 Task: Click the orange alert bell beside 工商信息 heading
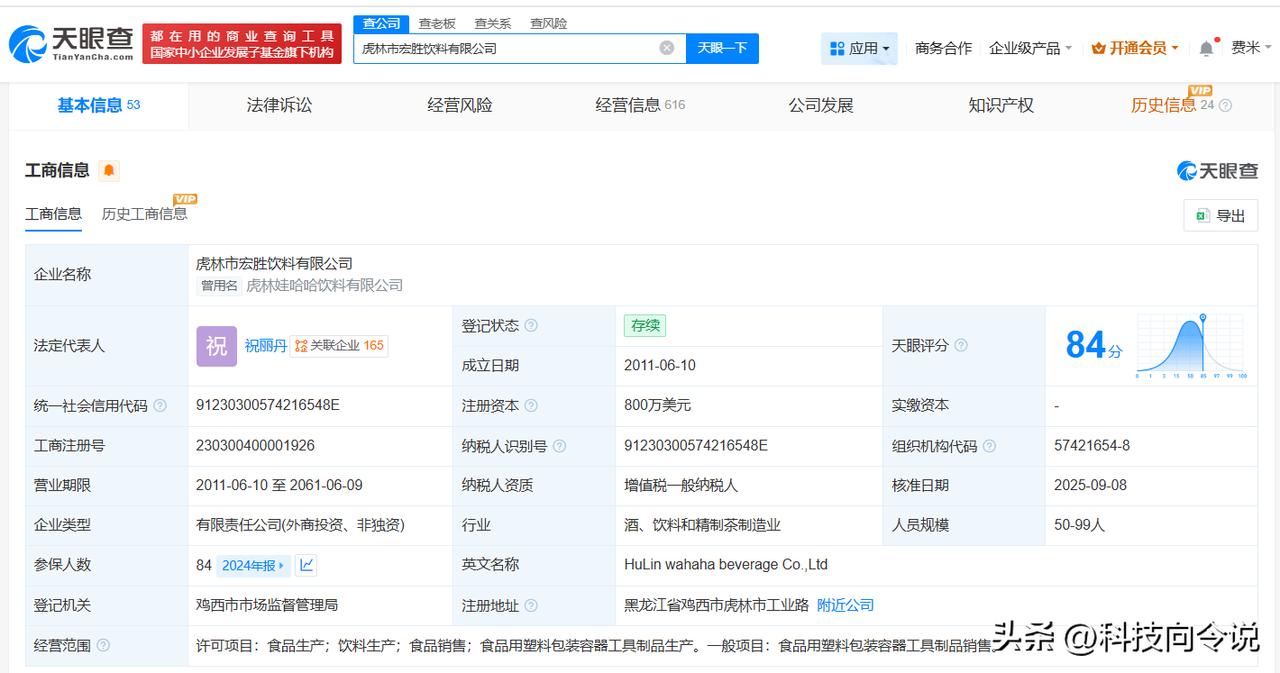pos(109,171)
